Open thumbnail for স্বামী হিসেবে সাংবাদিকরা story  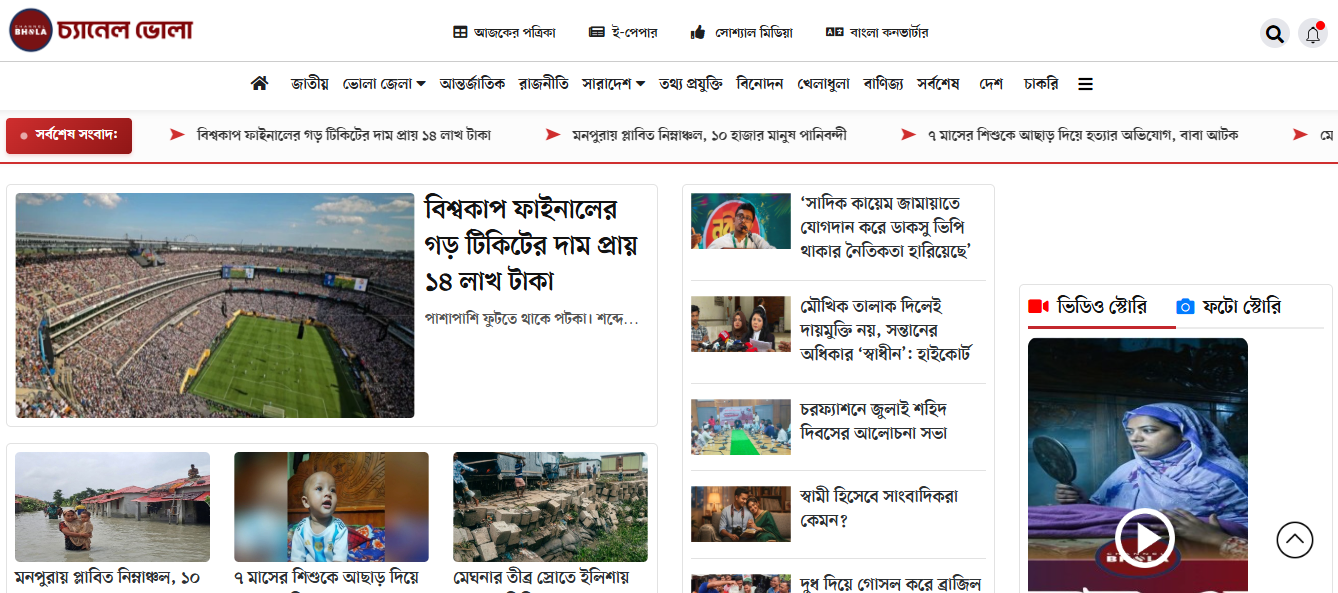pos(741,514)
